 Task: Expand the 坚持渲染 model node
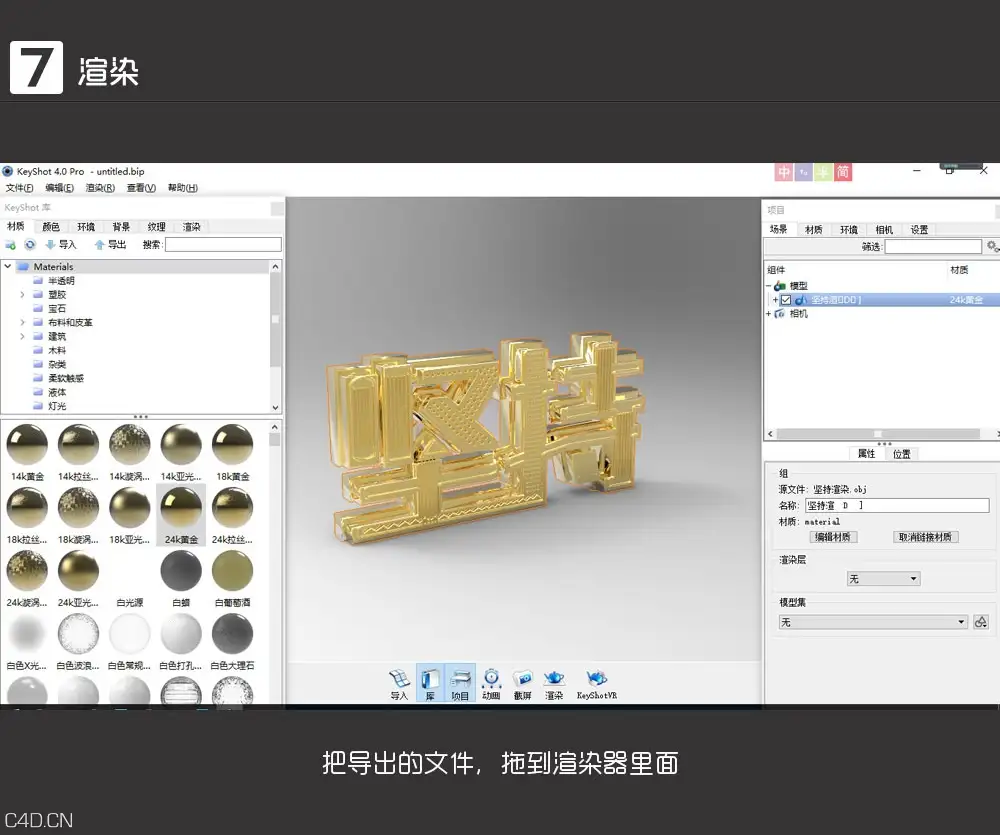click(x=776, y=300)
